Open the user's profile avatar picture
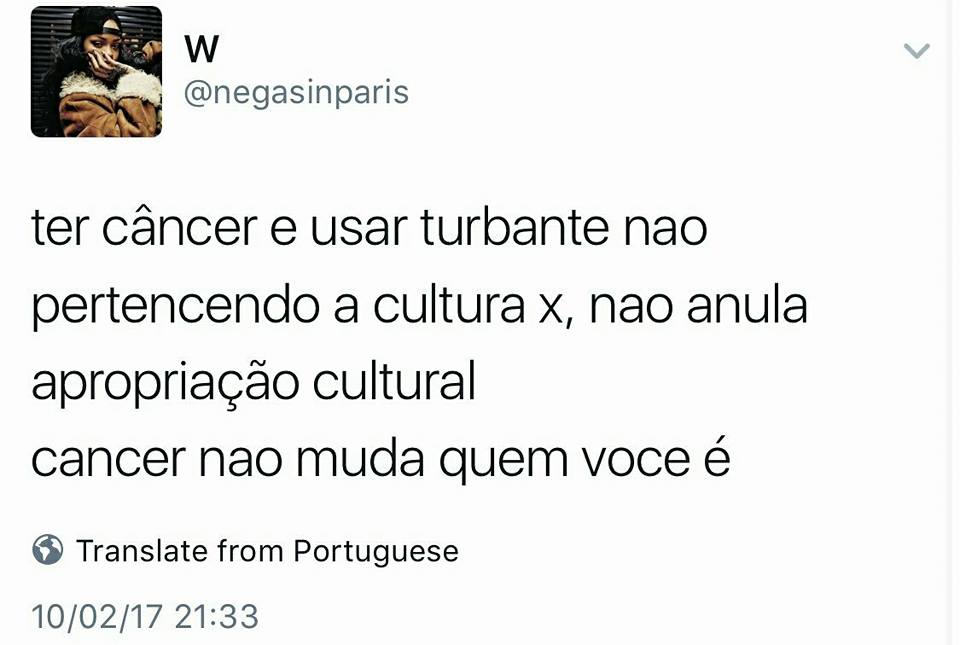 pyautogui.click(x=96, y=72)
